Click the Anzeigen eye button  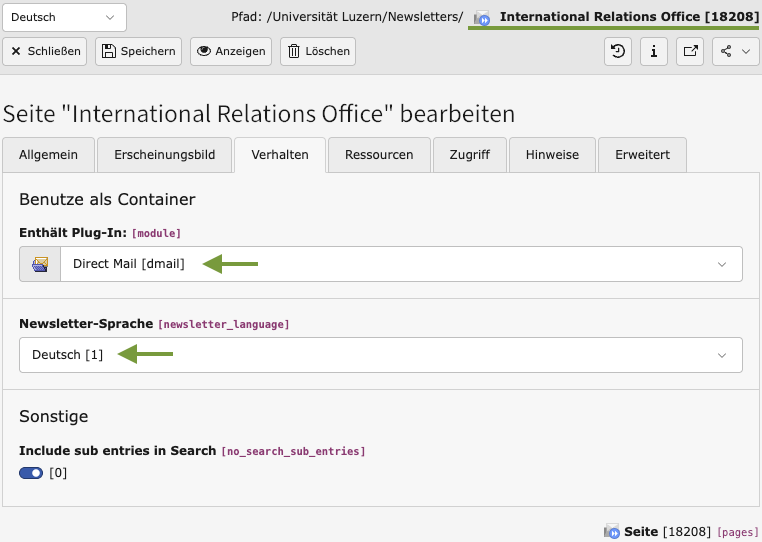(x=231, y=51)
